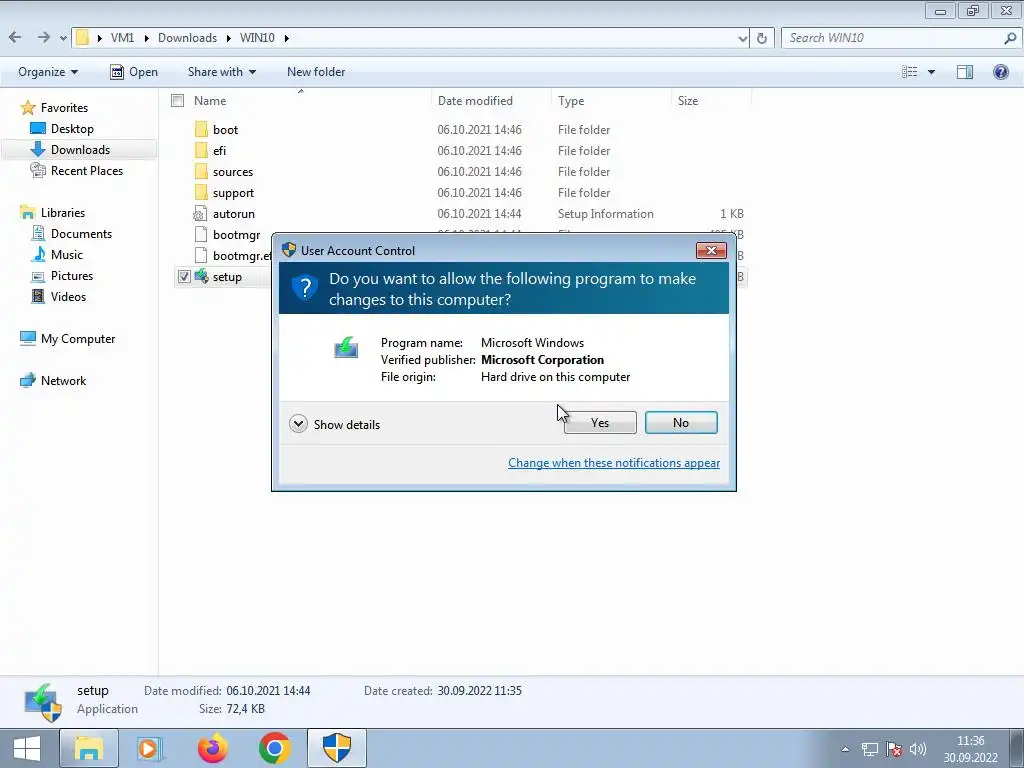The height and width of the screenshot is (768, 1024).
Task: Close the User Account Control dialog
Action: click(711, 250)
